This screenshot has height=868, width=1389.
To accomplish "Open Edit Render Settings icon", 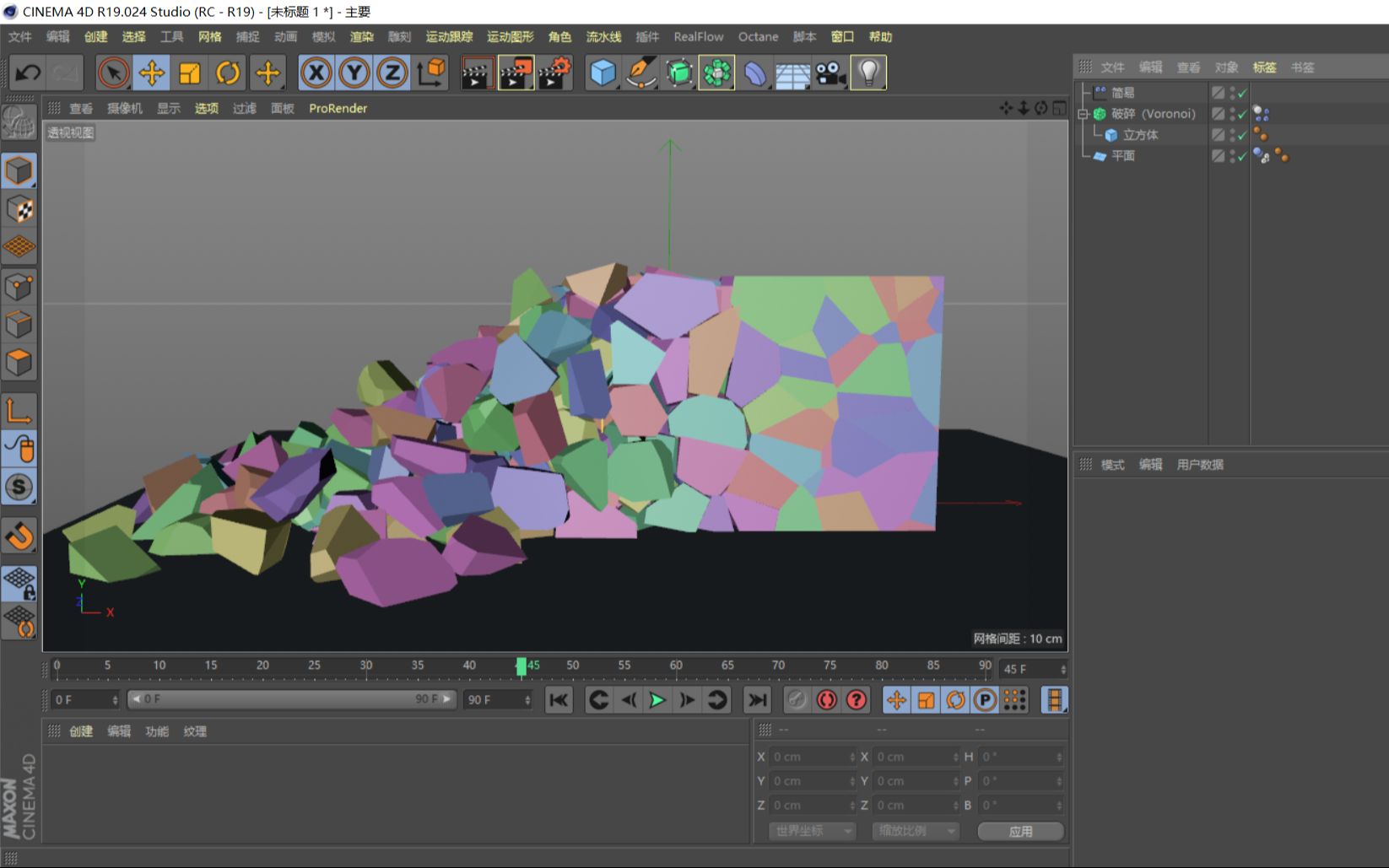I will click(554, 73).
